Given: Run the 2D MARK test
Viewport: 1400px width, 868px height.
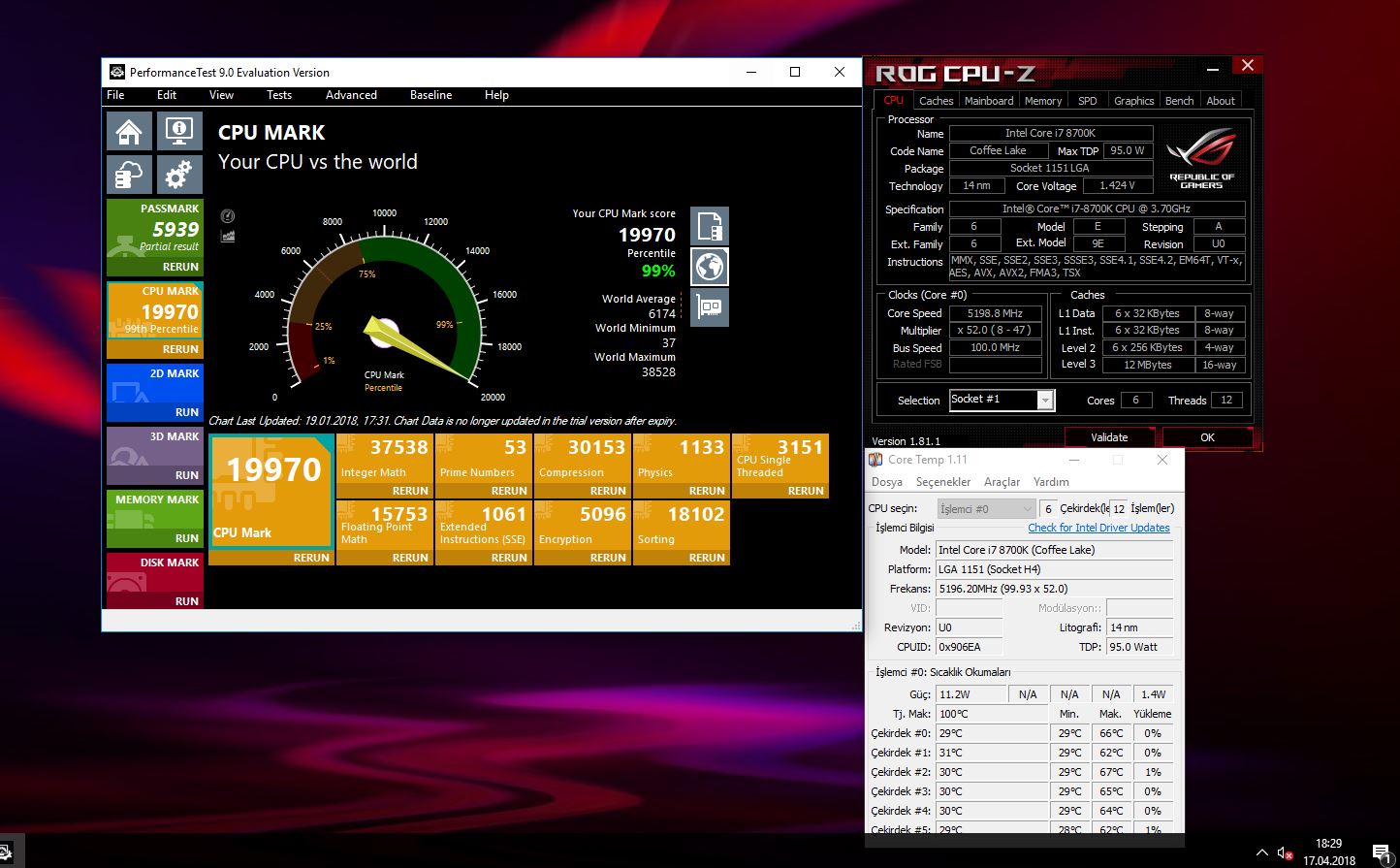Looking at the screenshot, I should pyautogui.click(x=187, y=412).
